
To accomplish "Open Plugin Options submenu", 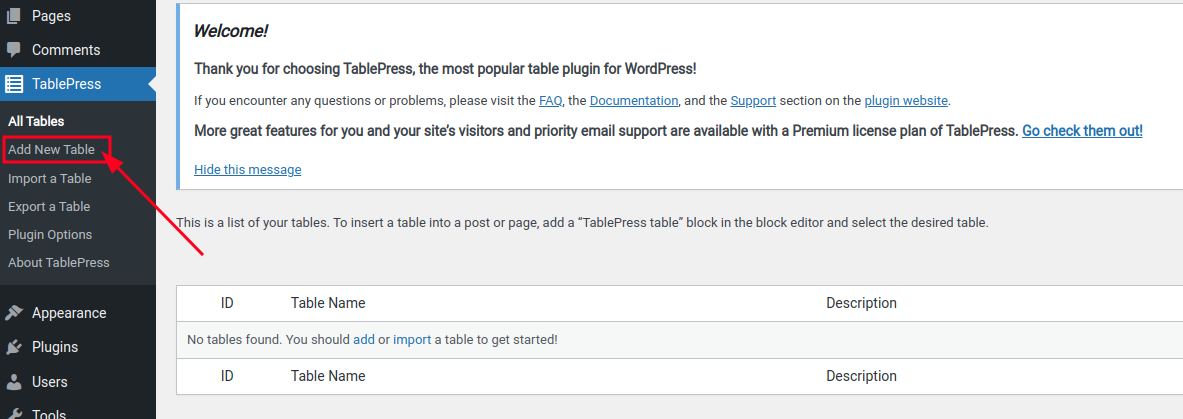I will [50, 235].
